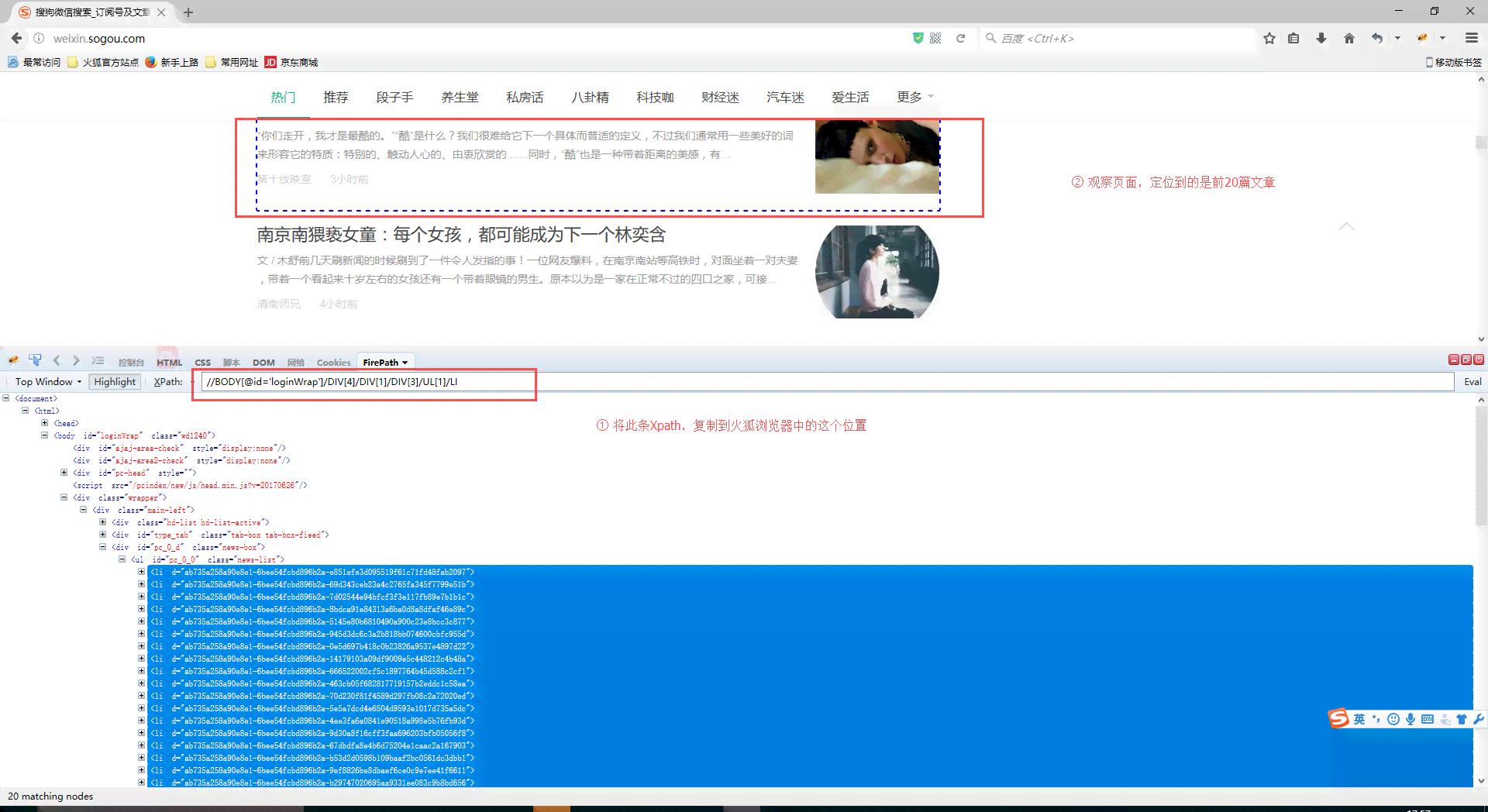
Task: Minimize the Firebug panel
Action: pos(1454,360)
